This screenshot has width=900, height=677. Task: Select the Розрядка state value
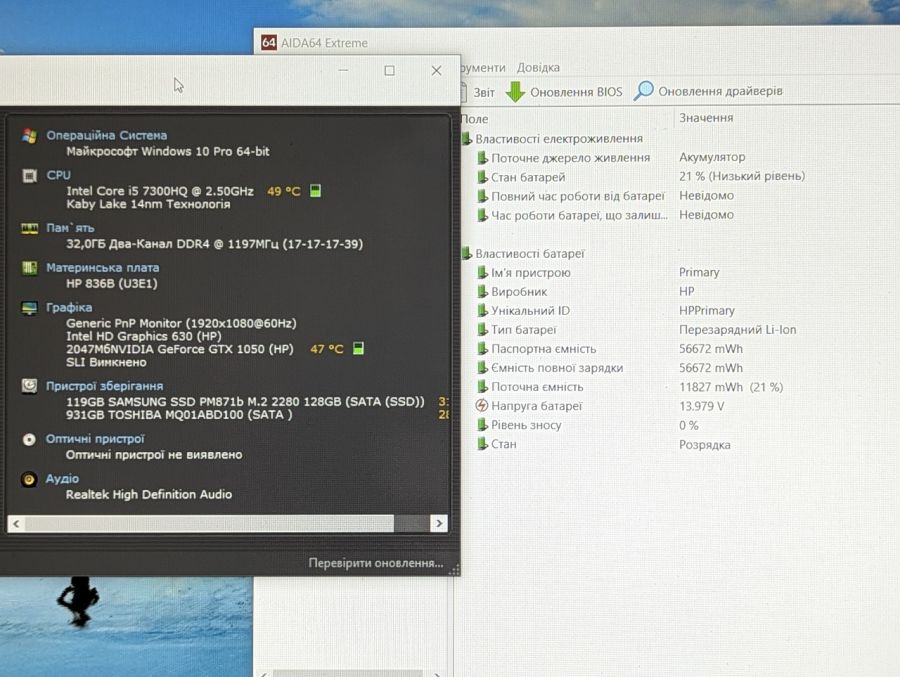tap(705, 445)
